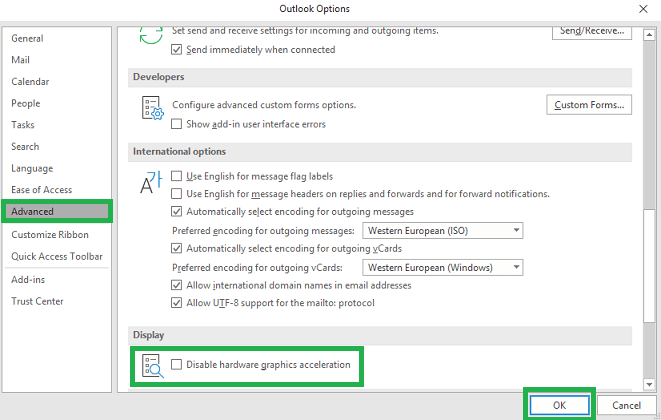Open Add-ins category

click(x=57, y=280)
